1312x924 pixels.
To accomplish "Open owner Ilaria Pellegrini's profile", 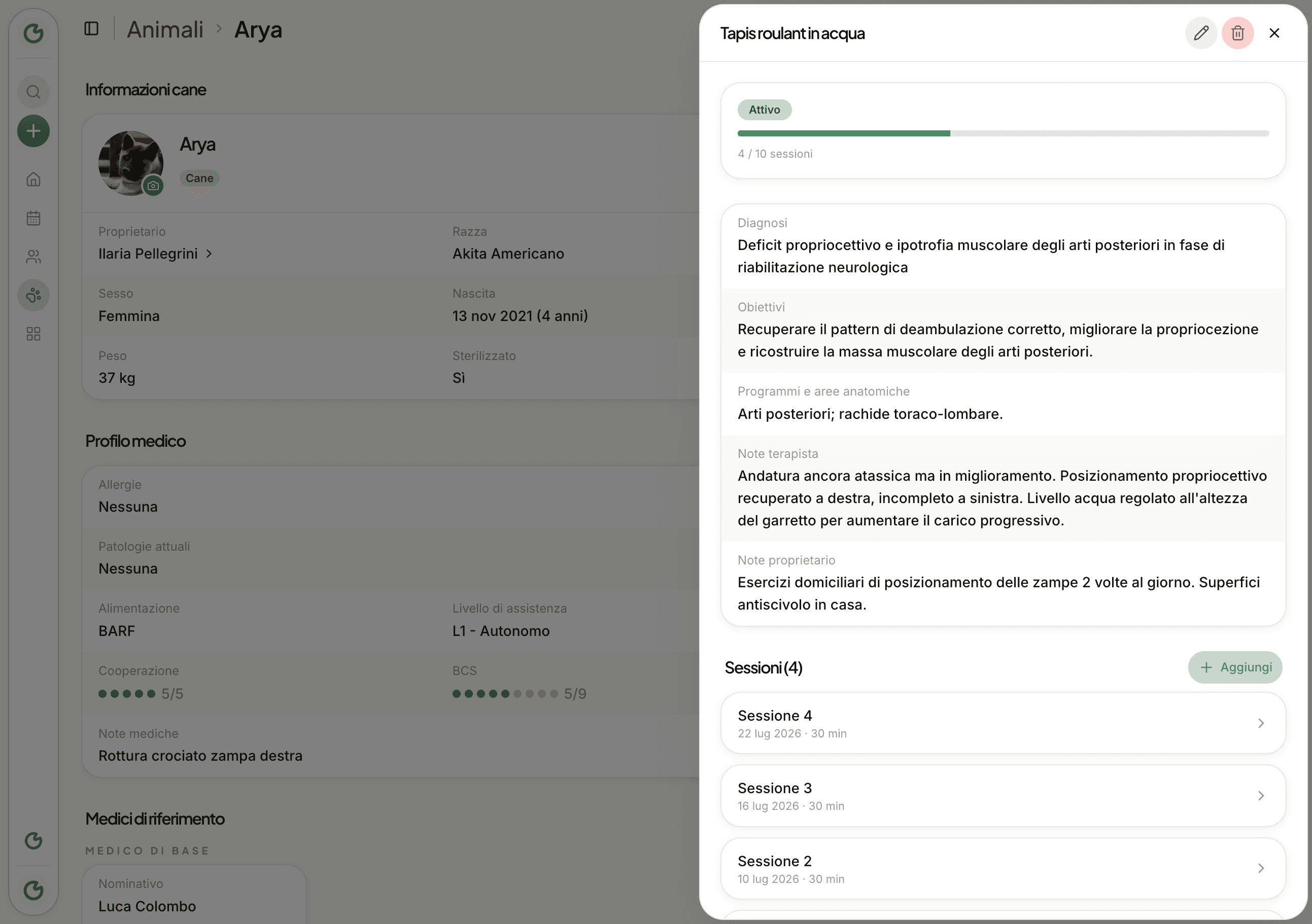I will point(155,254).
